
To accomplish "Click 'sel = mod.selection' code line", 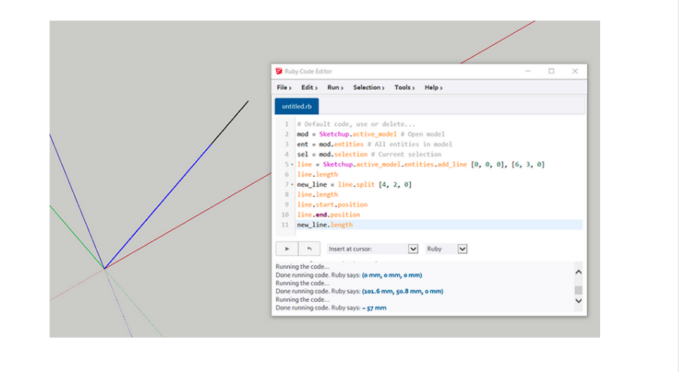I will click(369, 155).
